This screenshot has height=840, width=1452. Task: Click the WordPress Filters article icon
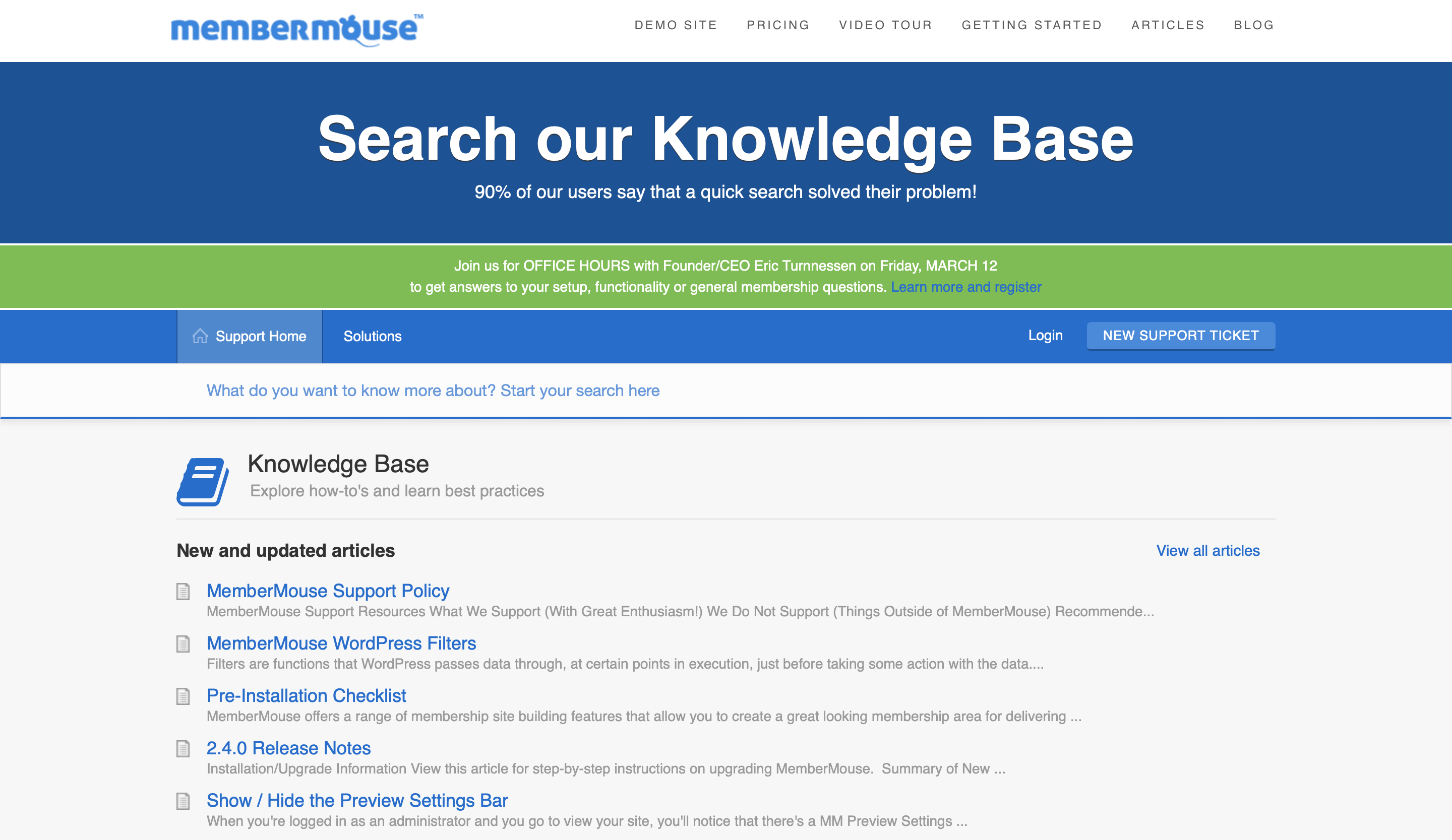(x=185, y=643)
